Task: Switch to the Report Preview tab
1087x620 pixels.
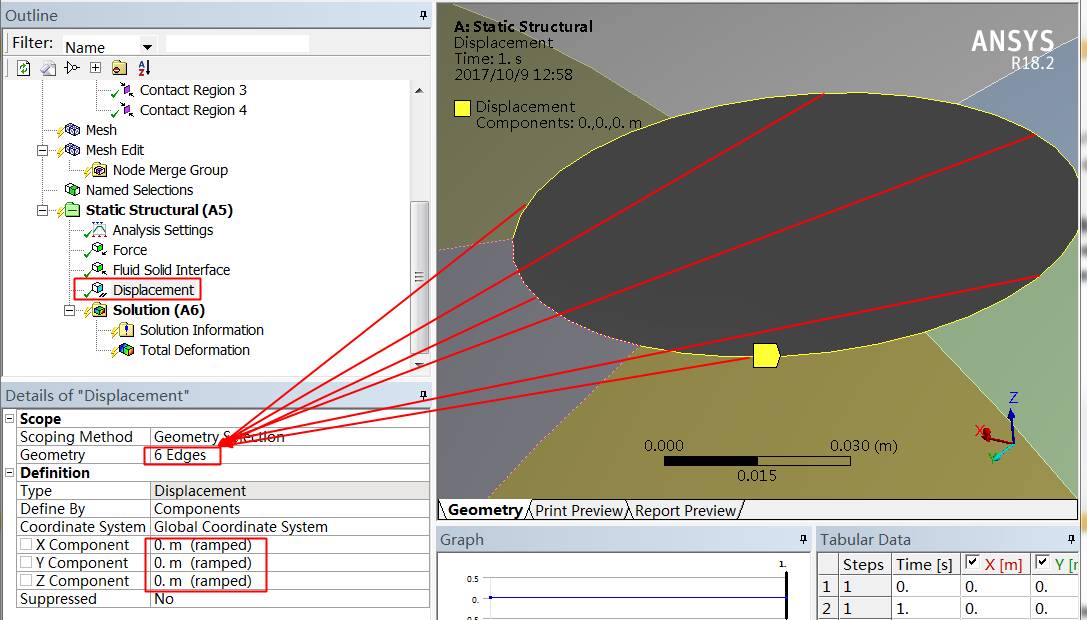Action: click(x=686, y=510)
